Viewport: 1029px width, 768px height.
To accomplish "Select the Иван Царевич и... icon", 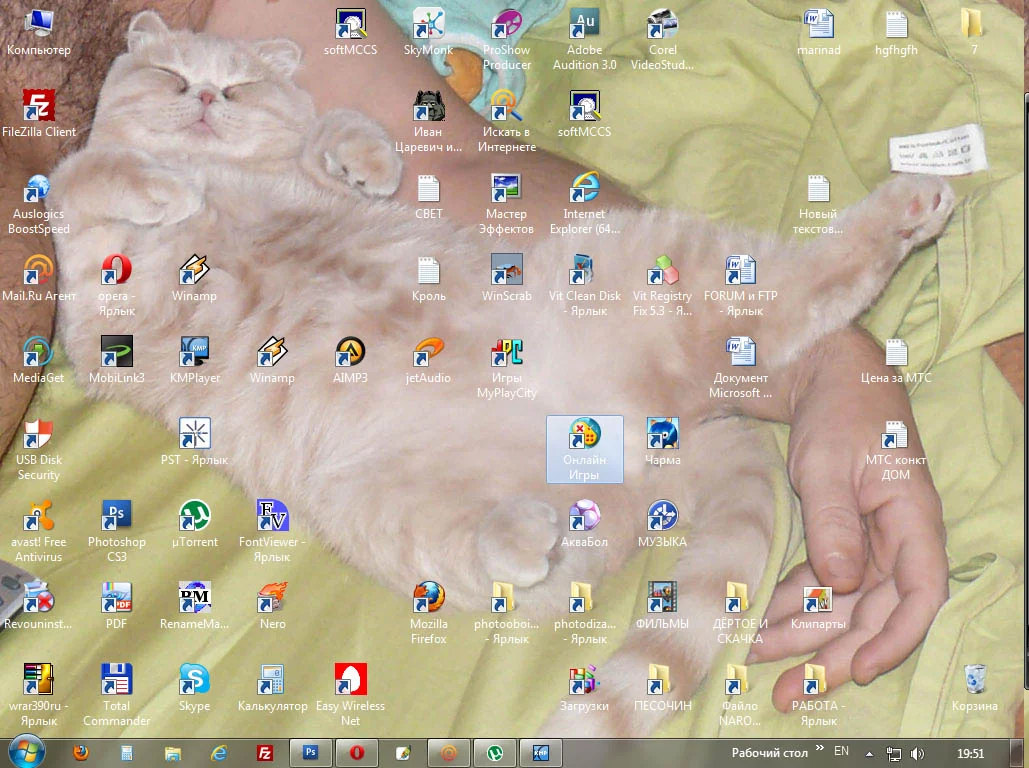I will point(428,123).
